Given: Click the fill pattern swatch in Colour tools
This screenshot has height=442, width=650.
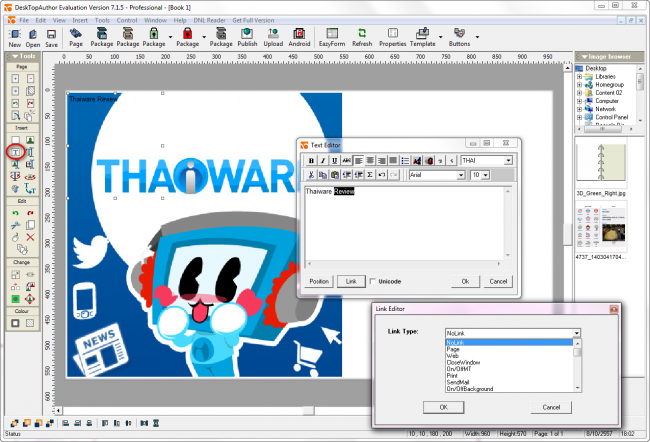Looking at the screenshot, I should coord(30,323).
